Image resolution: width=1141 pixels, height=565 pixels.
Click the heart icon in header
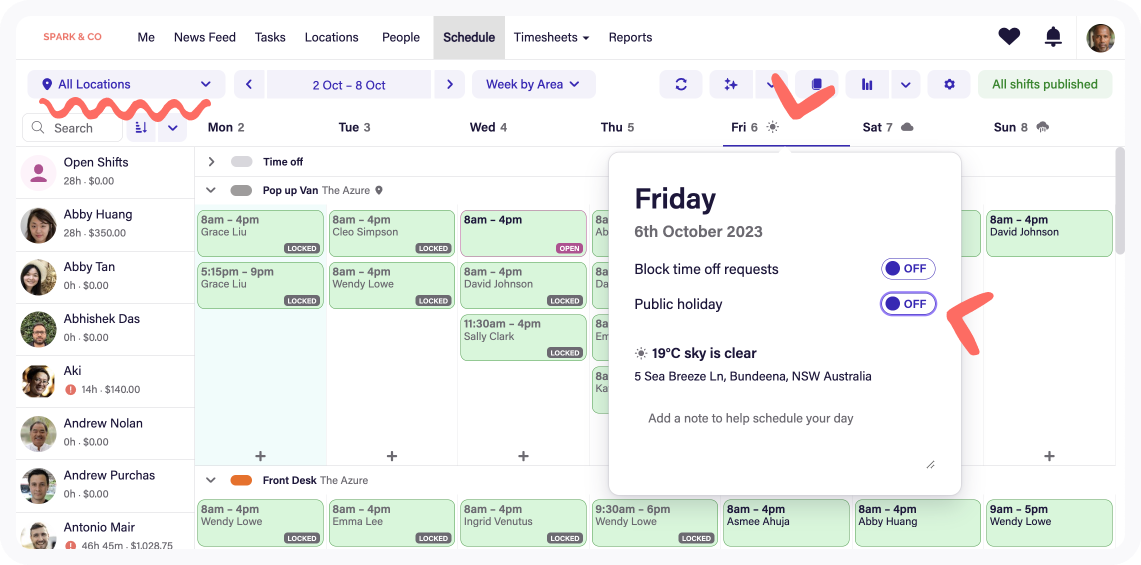1009,37
